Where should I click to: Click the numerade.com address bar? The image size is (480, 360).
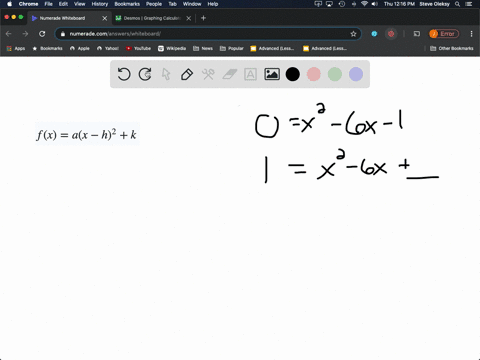(208, 34)
